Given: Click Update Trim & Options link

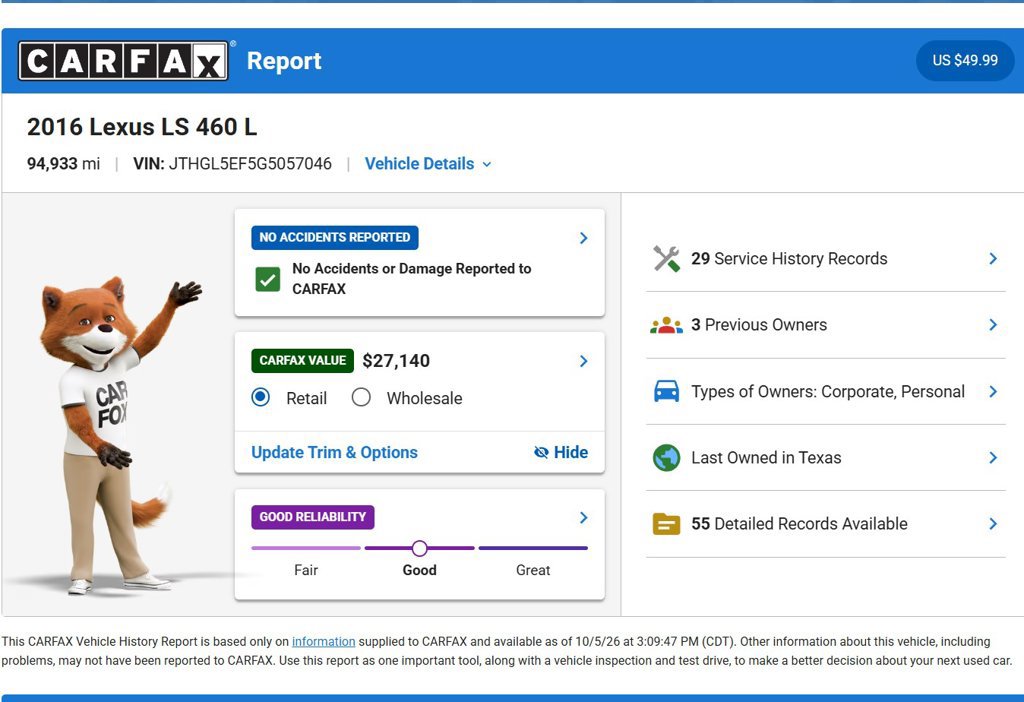Looking at the screenshot, I should click(x=334, y=452).
